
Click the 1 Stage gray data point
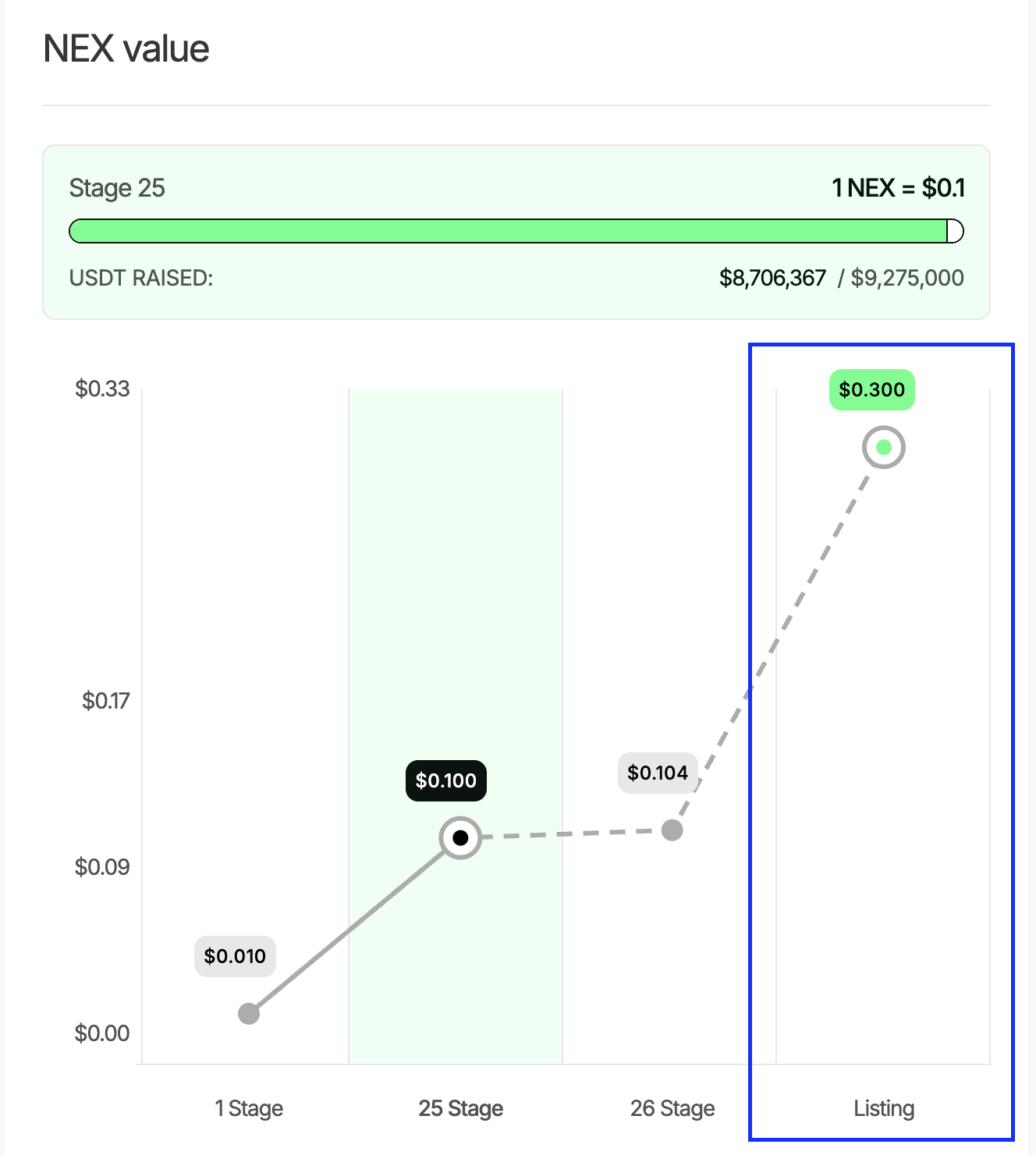tap(249, 1013)
